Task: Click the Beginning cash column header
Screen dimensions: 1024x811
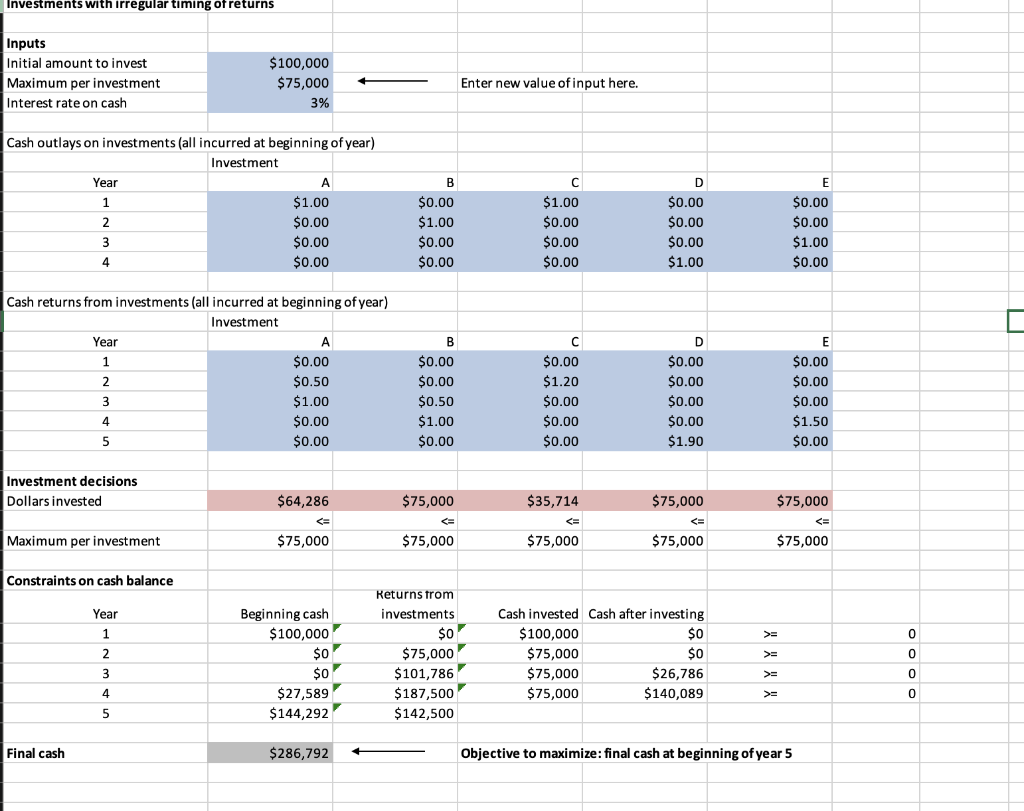Action: coord(284,614)
